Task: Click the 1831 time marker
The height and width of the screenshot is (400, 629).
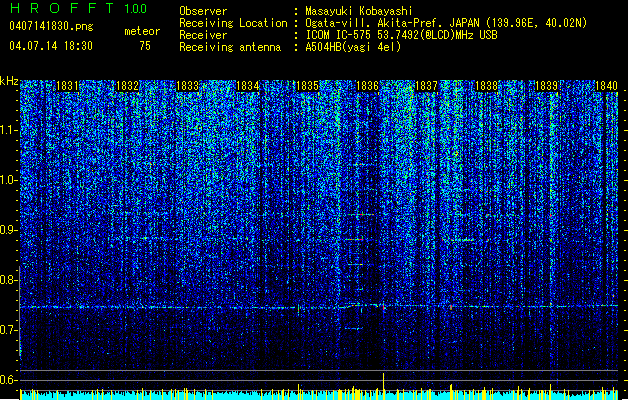Action: [x=67, y=86]
